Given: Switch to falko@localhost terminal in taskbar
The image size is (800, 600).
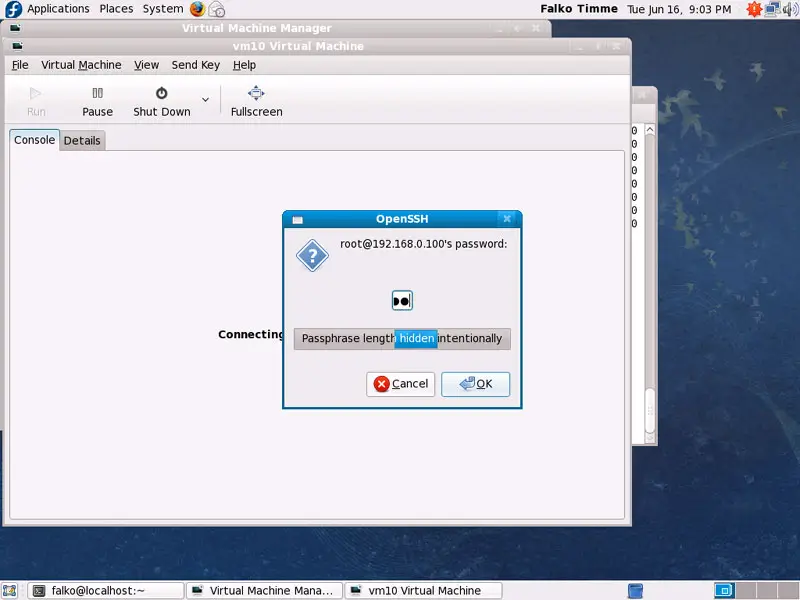Looking at the screenshot, I should click(x=105, y=590).
